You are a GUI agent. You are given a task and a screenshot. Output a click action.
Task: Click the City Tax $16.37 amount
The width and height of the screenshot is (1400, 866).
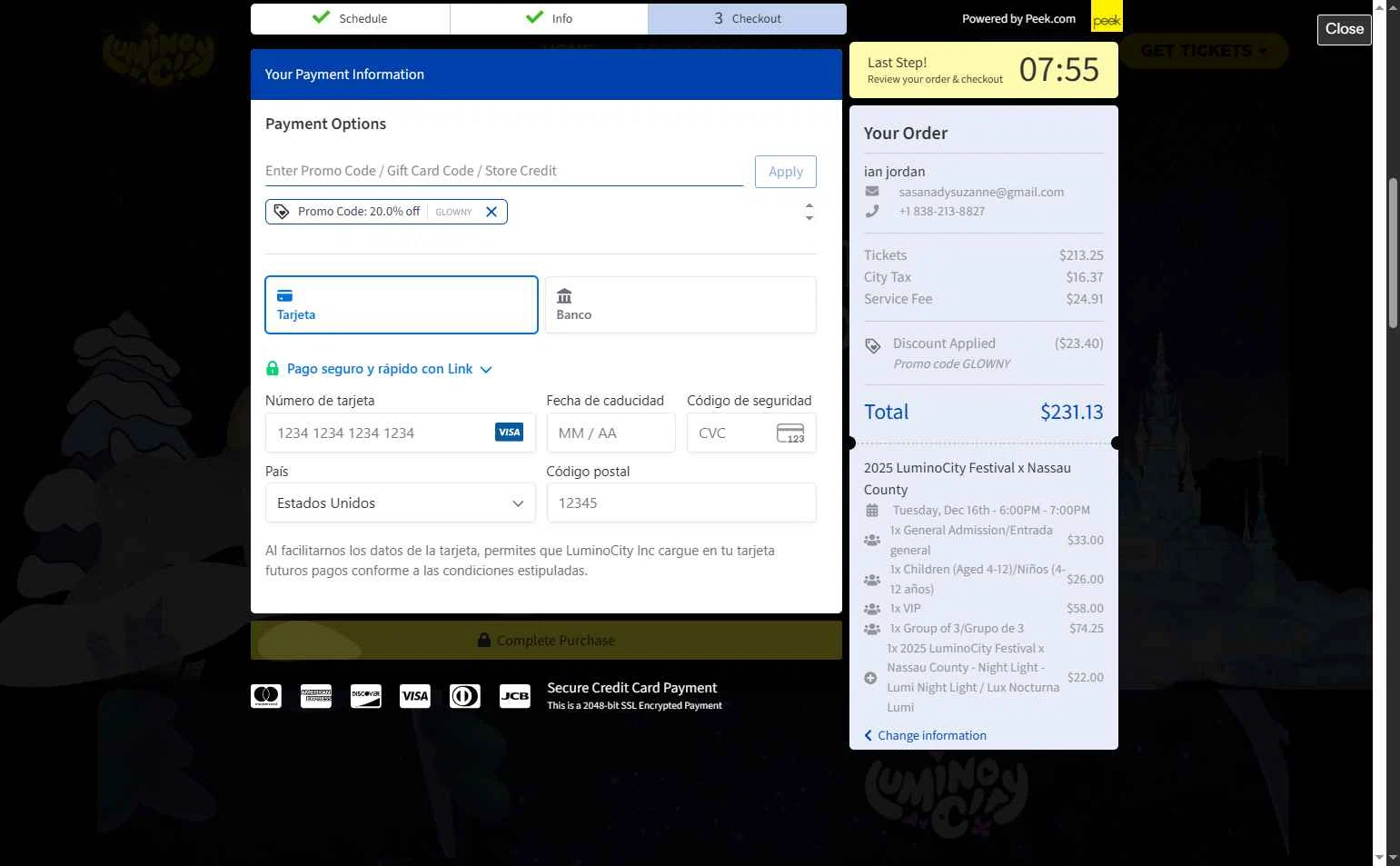pyautogui.click(x=1085, y=277)
